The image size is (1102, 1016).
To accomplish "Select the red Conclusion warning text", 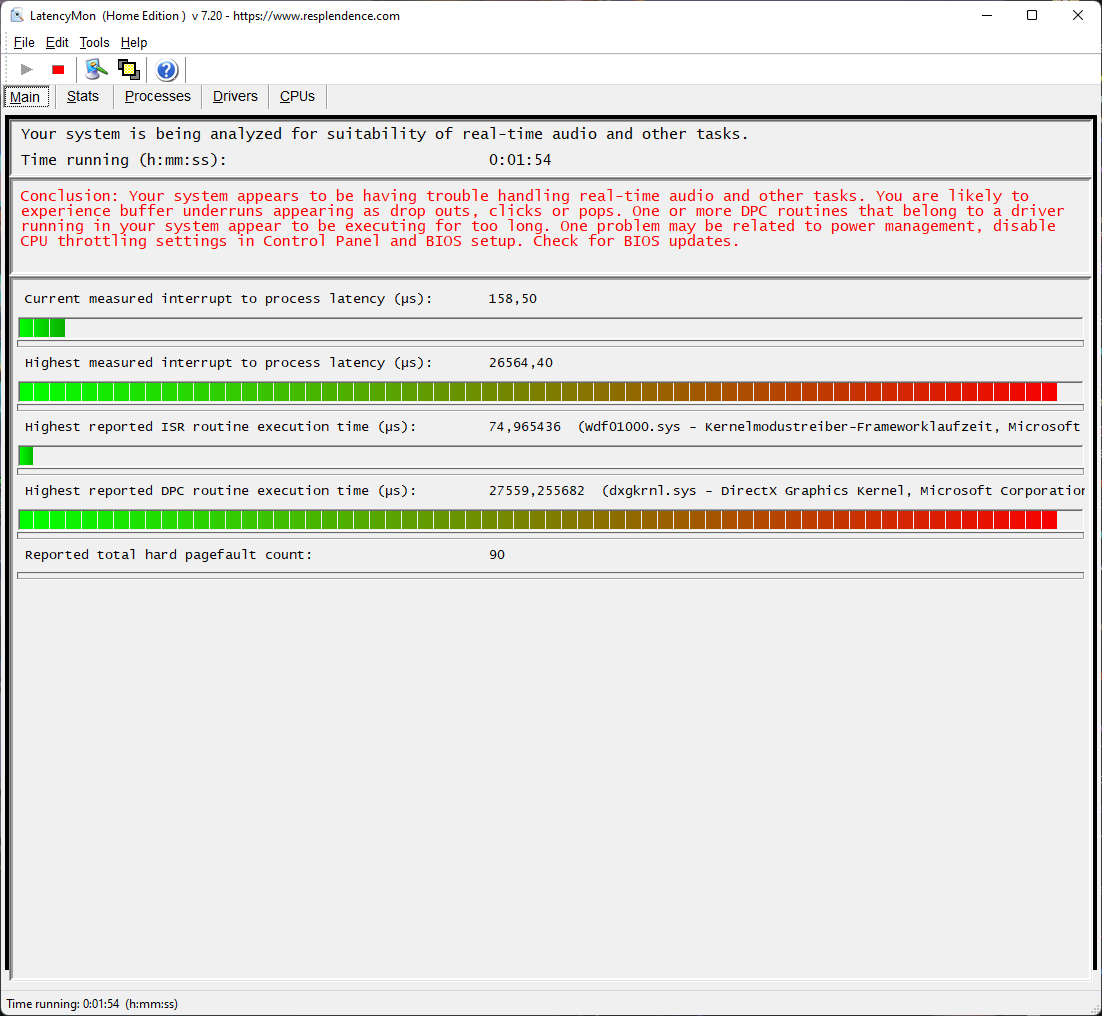I will [x=542, y=219].
